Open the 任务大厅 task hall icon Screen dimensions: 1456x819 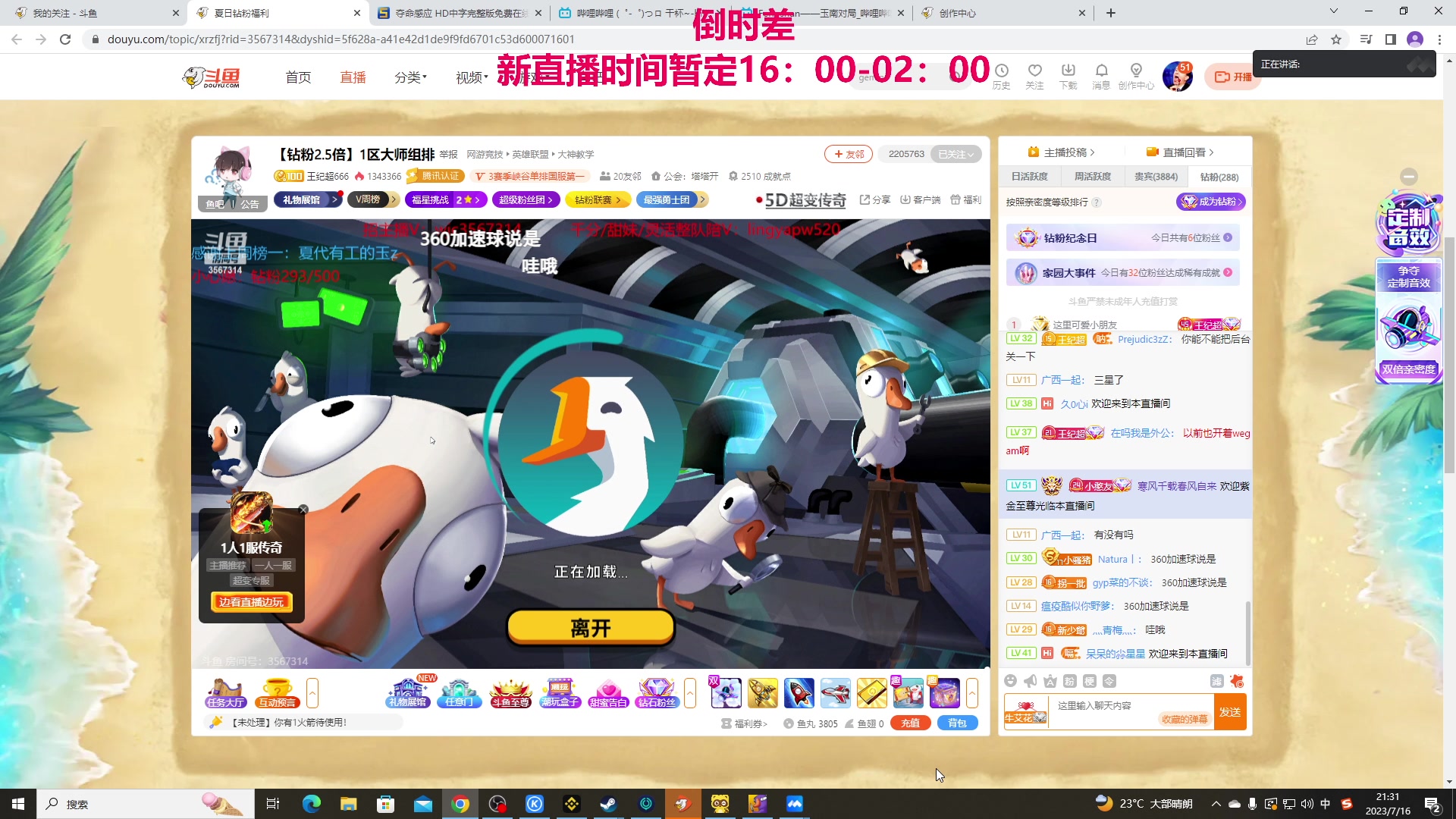[225, 692]
